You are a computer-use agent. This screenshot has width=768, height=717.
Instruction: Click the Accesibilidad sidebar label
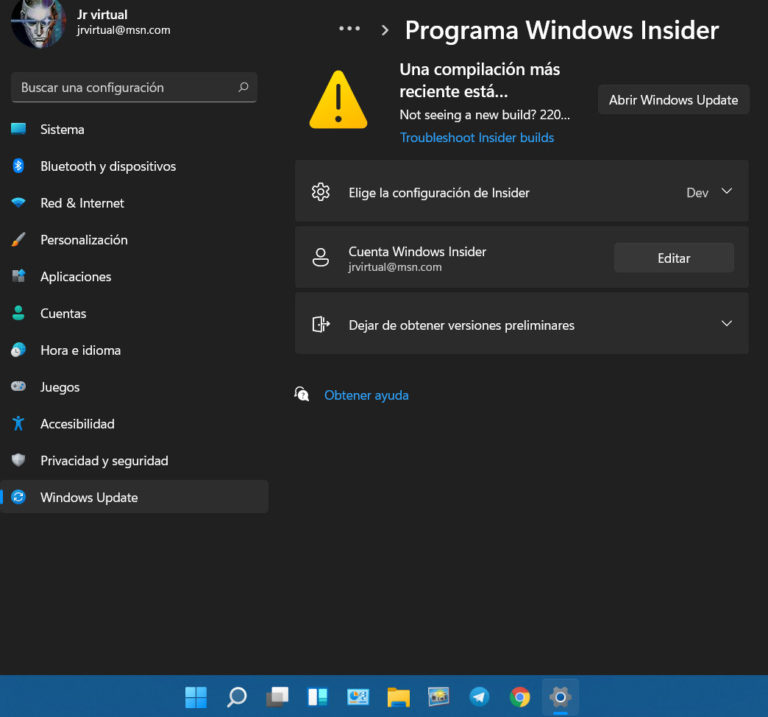coord(77,424)
